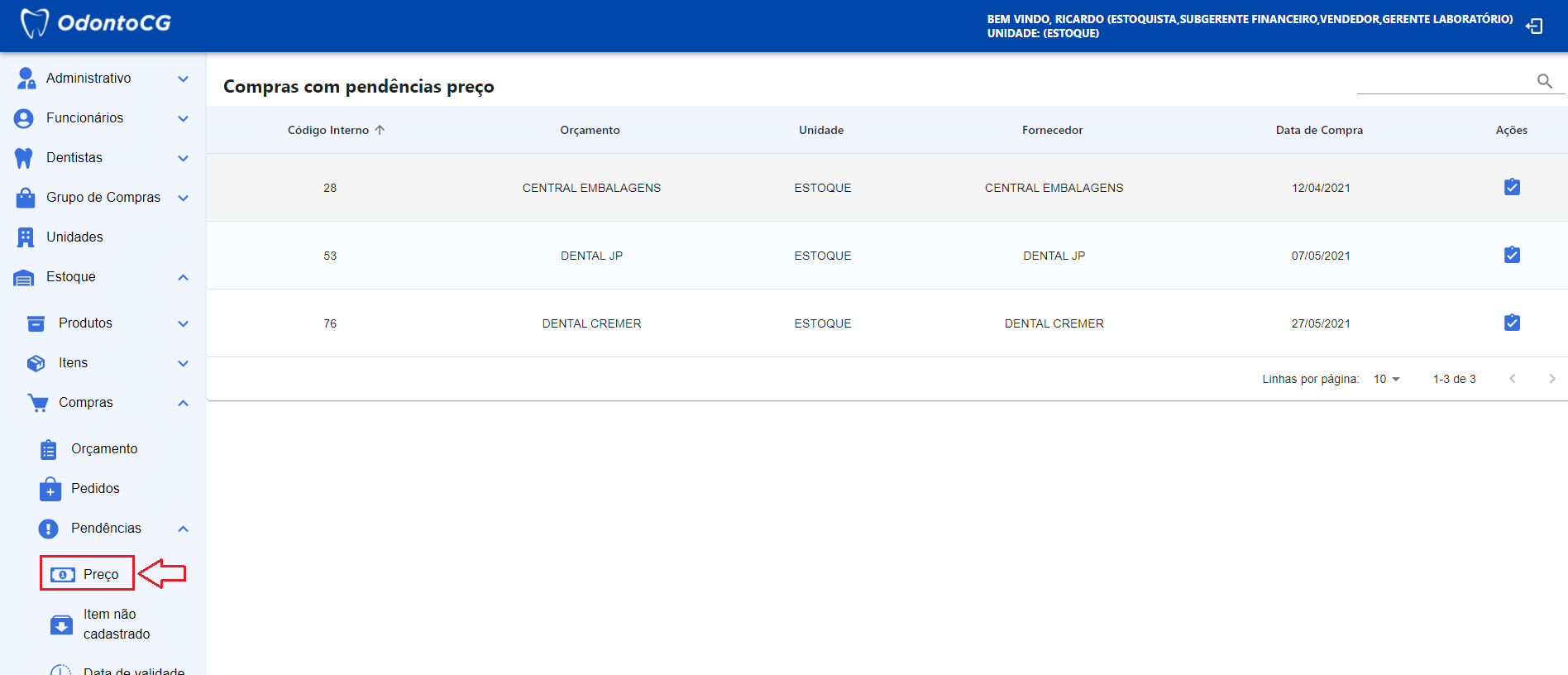Sort by Código Interno column header
Image resolution: width=1568 pixels, height=675 pixels.
(328, 130)
